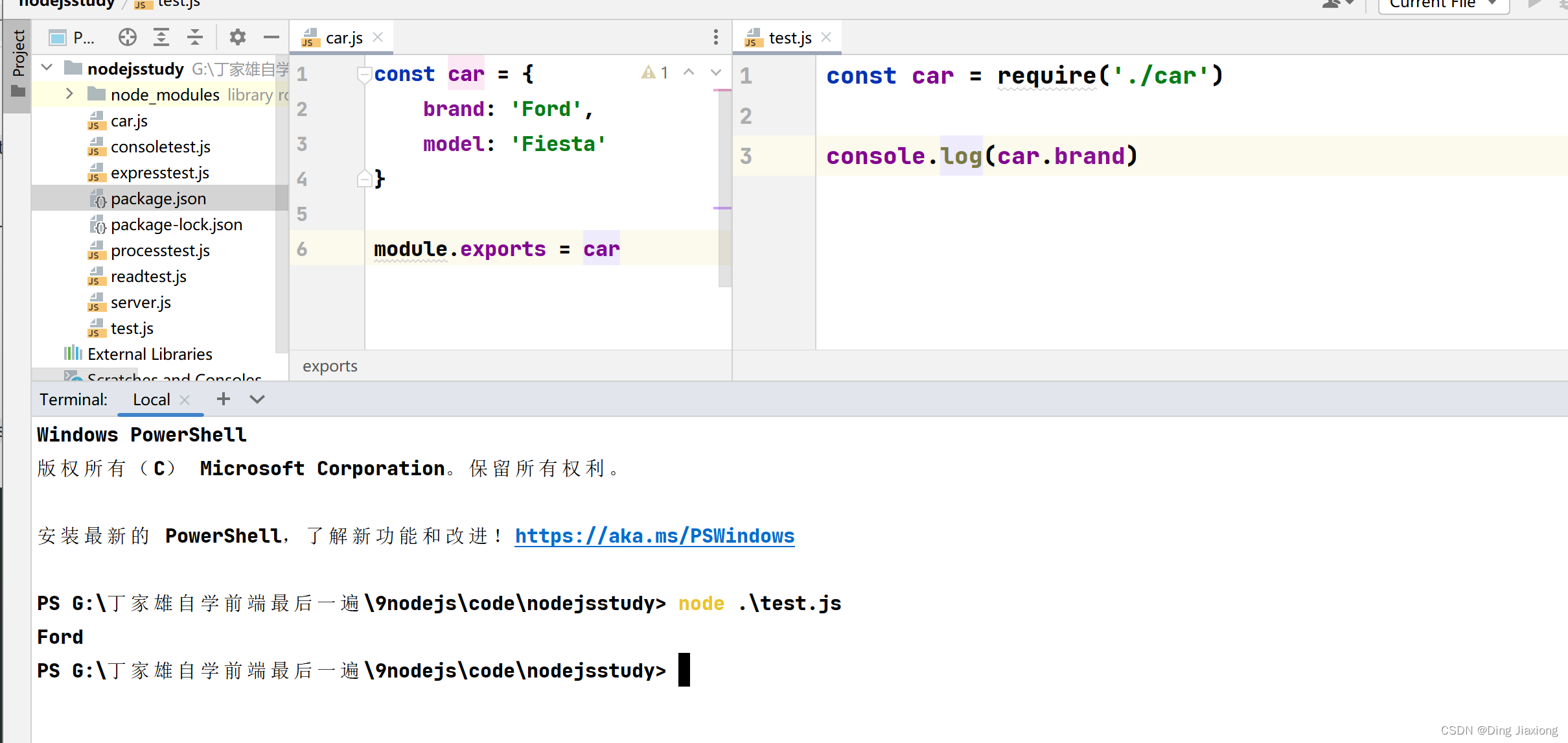Select opened file with the crosshair locate icon
This screenshot has height=743, width=1568.
(128, 38)
